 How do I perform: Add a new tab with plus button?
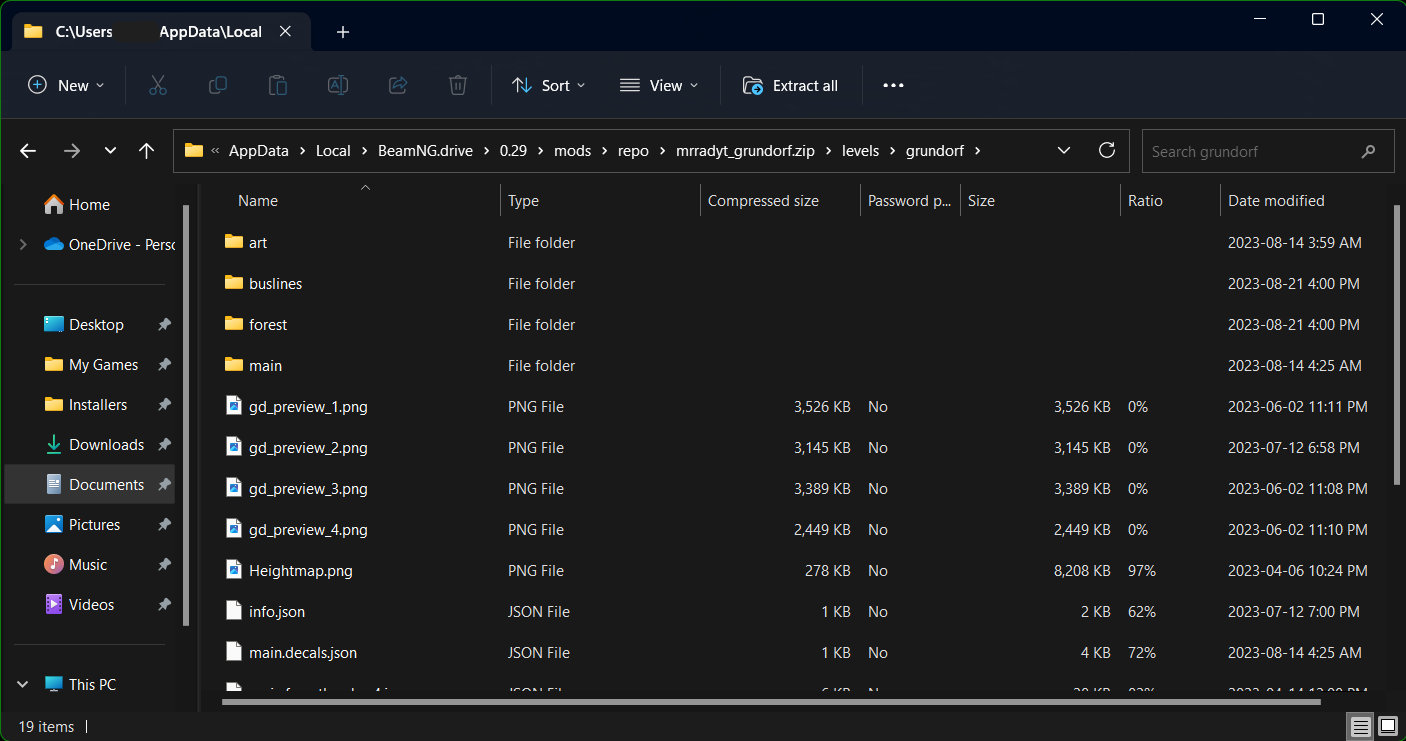click(343, 32)
